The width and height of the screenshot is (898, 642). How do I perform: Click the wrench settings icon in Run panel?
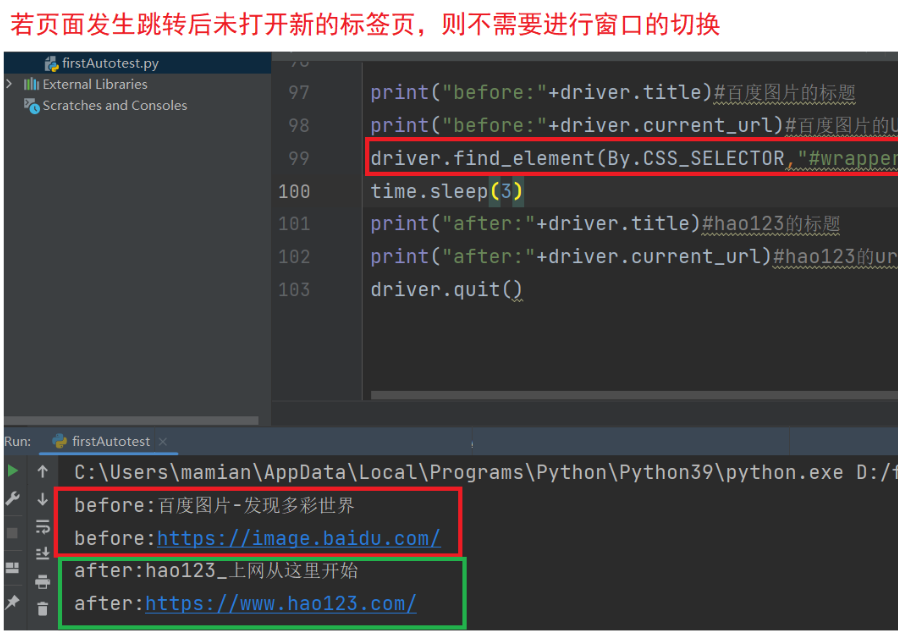point(12,498)
